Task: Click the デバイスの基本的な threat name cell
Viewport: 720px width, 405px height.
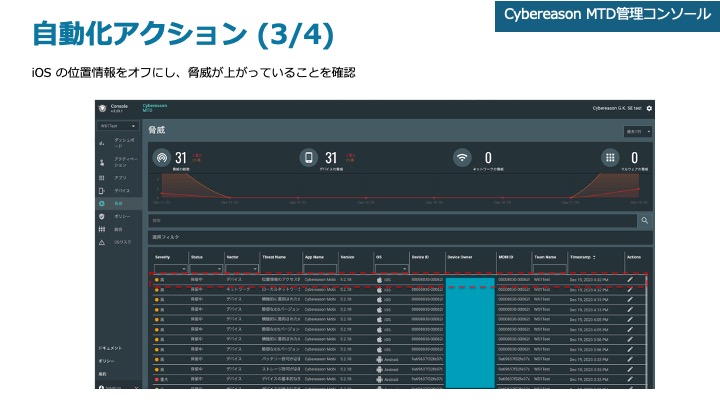Action: click(x=281, y=379)
